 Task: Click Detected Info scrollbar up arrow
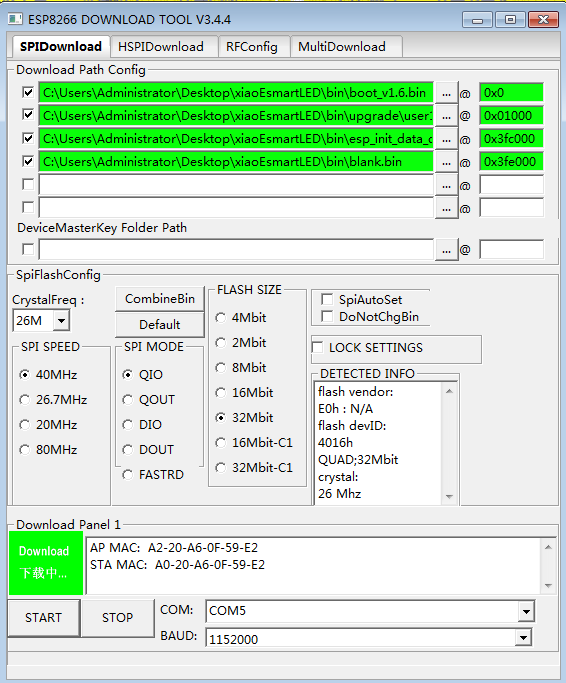click(x=449, y=391)
